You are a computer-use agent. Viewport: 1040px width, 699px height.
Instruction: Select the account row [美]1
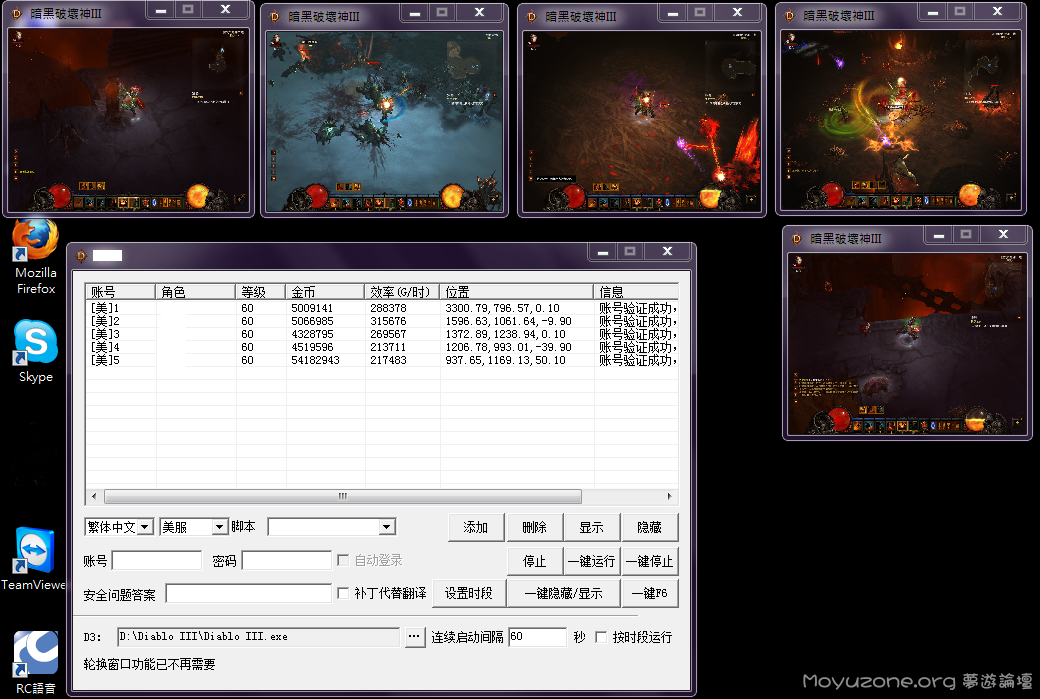382,308
